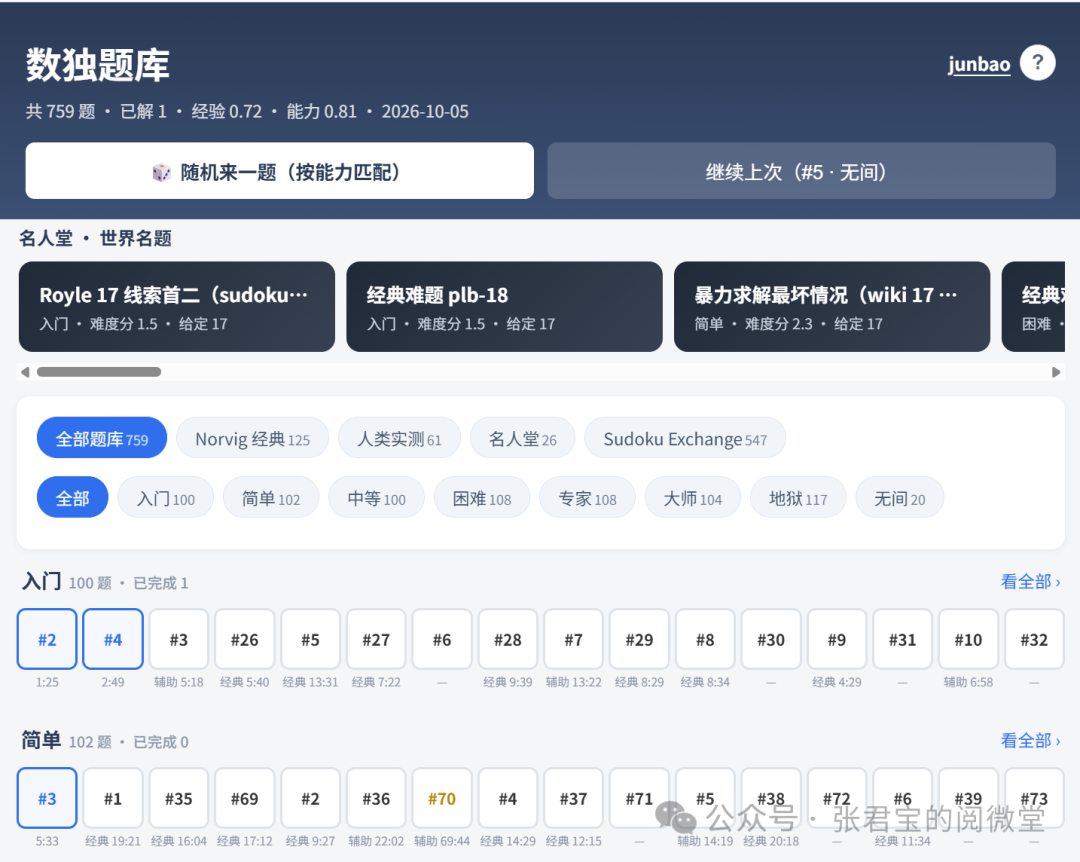The image size is (1080, 862).
Task: Open puzzle #2 in the 入门 row
Action: 47,639
